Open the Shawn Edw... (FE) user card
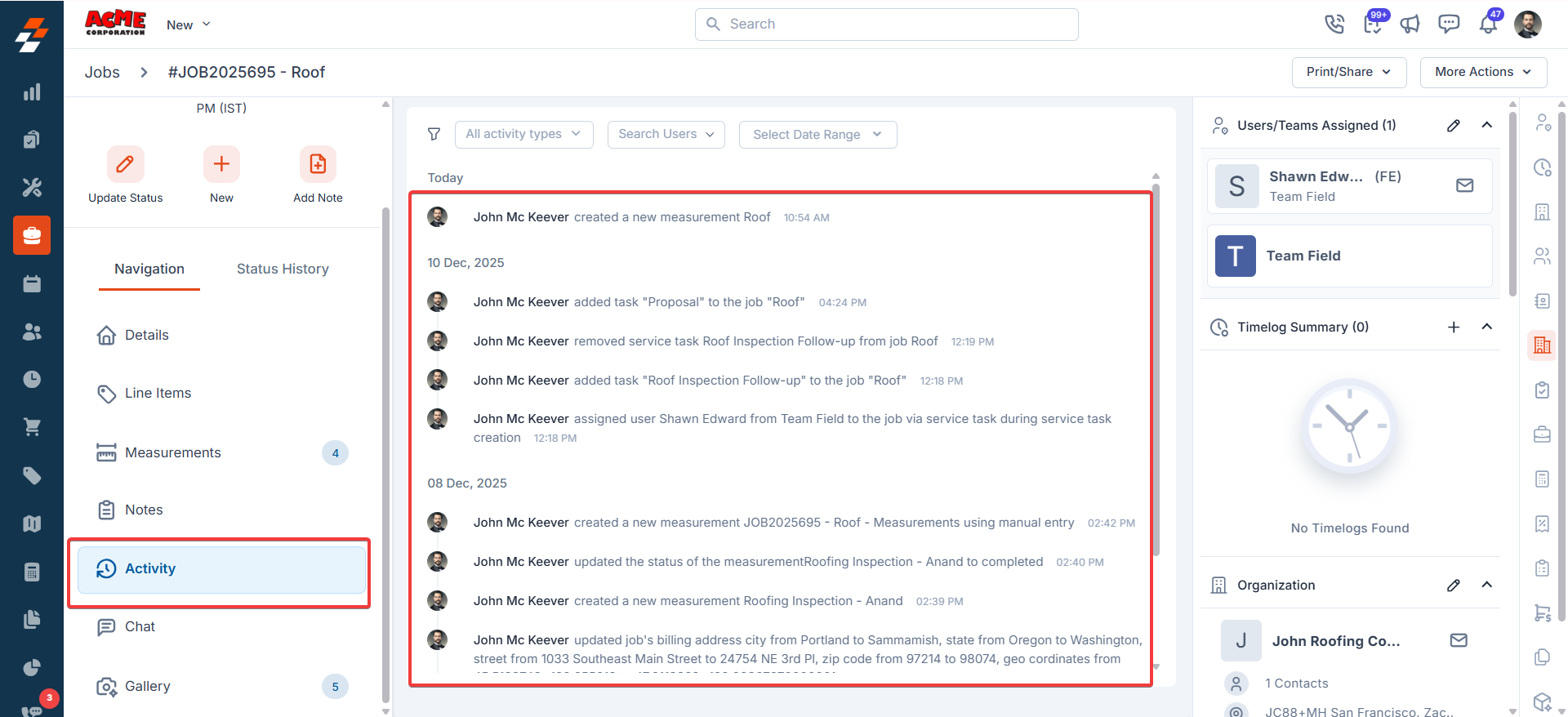The height and width of the screenshot is (717, 1568). click(x=1349, y=185)
